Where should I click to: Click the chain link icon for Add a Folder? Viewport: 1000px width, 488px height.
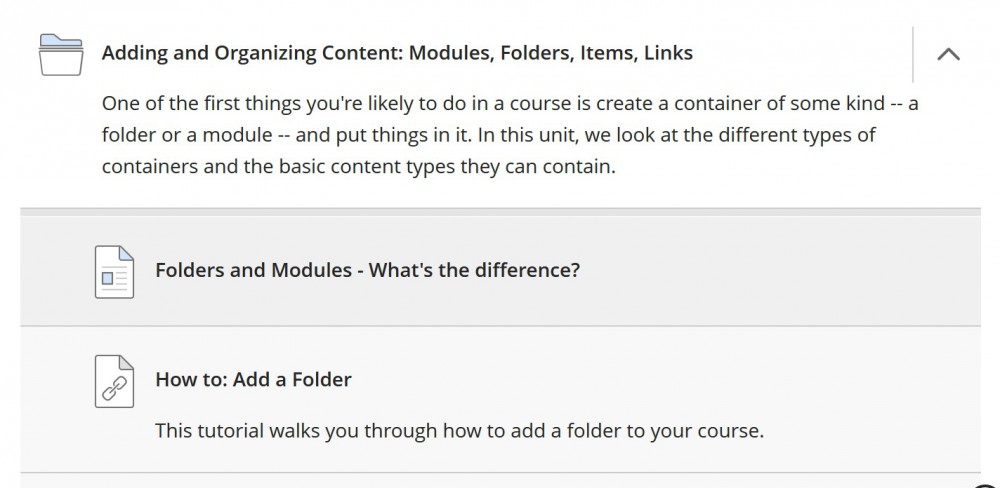point(115,381)
